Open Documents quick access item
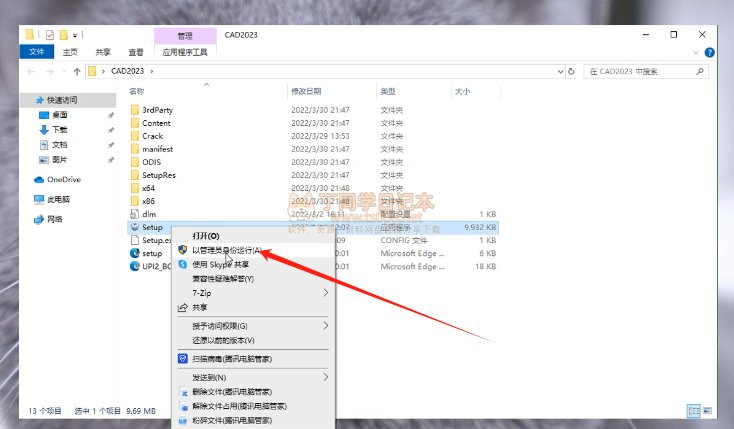The image size is (734, 429). click(59, 145)
